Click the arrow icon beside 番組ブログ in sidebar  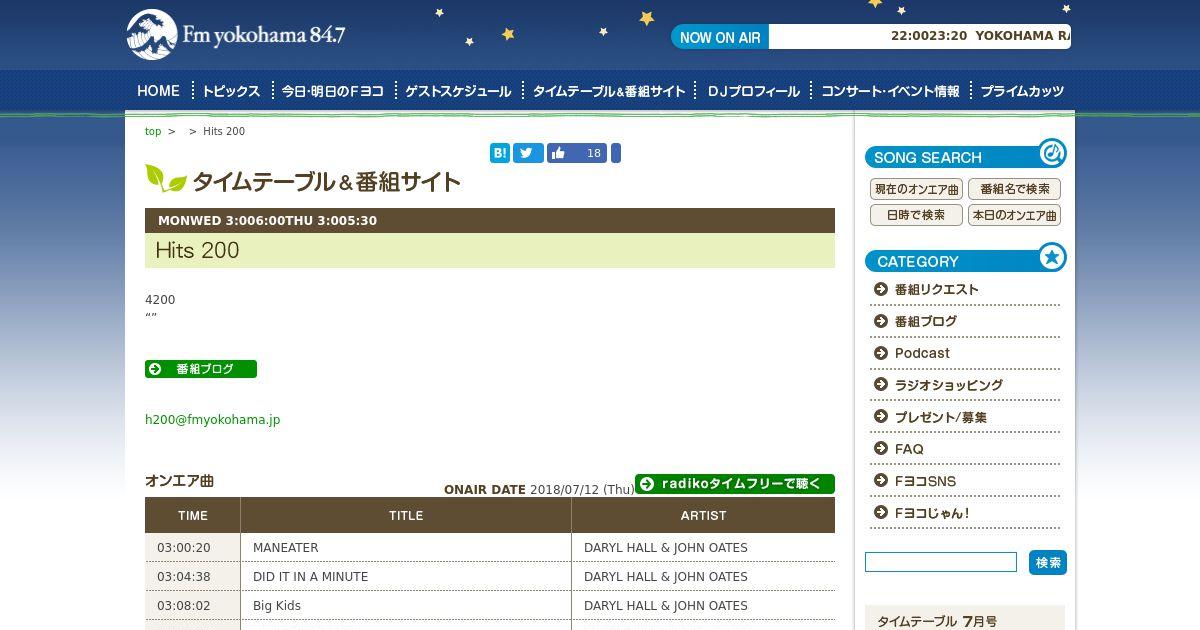point(881,321)
